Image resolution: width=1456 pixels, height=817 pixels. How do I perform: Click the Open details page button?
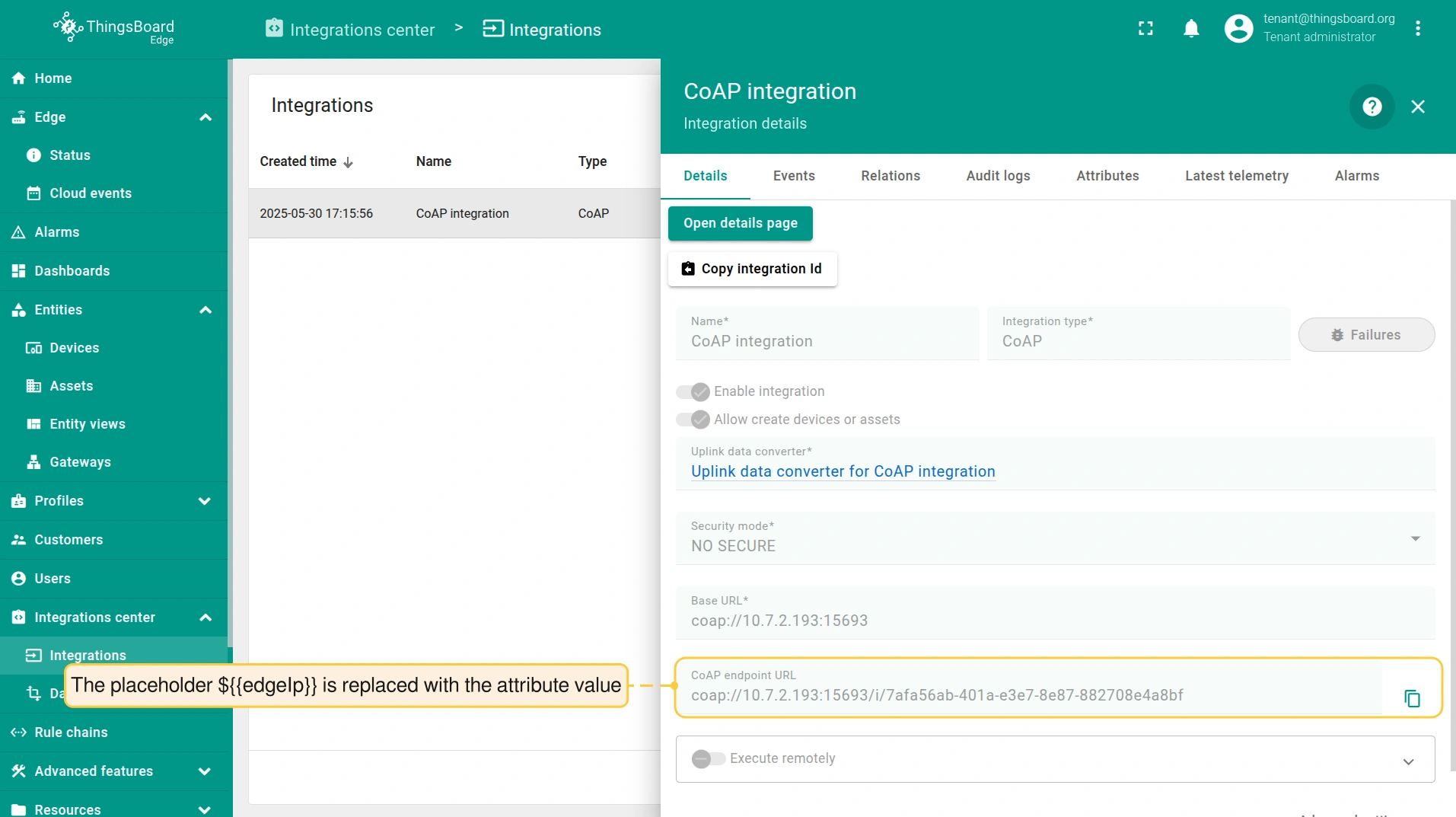(740, 223)
